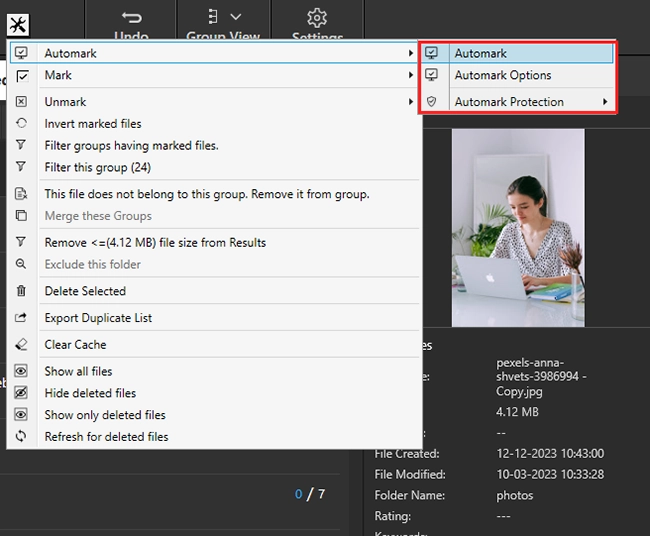The width and height of the screenshot is (650, 536).
Task: Click the woman with laptop preview image
Action: point(518,228)
